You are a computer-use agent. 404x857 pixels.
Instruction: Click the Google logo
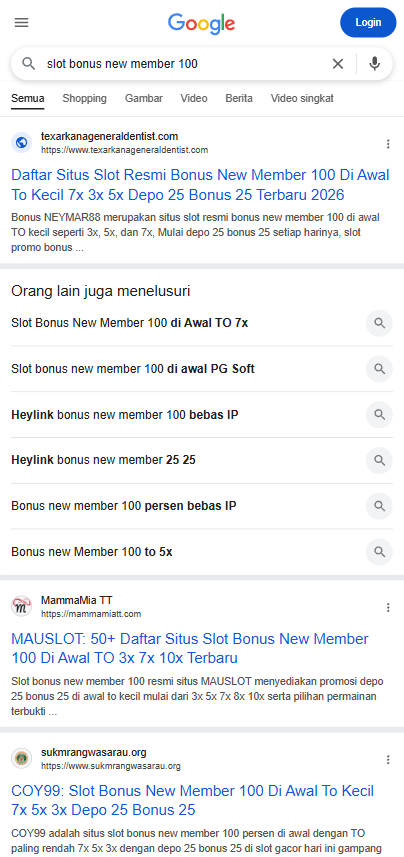click(x=201, y=24)
